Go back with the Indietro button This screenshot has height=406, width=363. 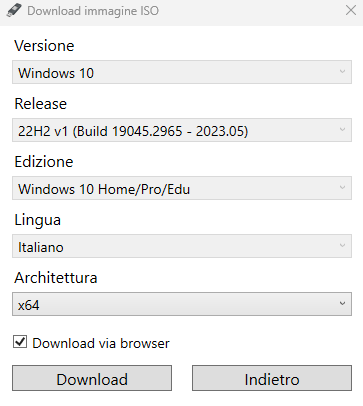272,378
